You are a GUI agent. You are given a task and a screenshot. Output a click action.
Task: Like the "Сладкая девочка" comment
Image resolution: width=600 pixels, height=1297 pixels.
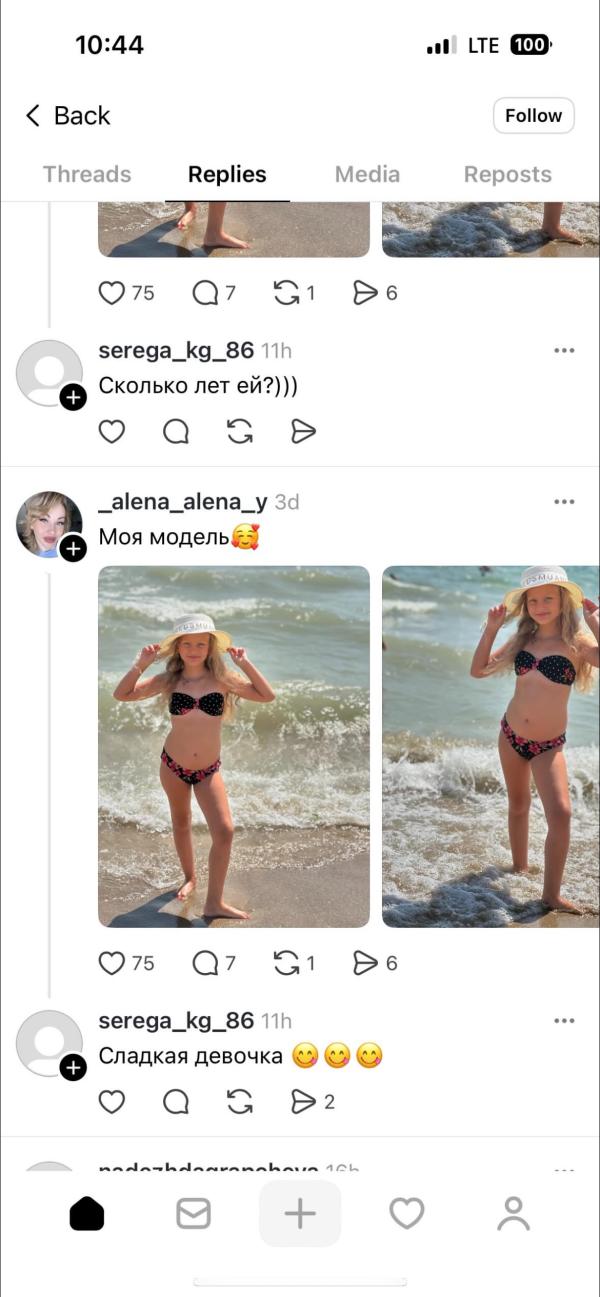pyautogui.click(x=112, y=1101)
